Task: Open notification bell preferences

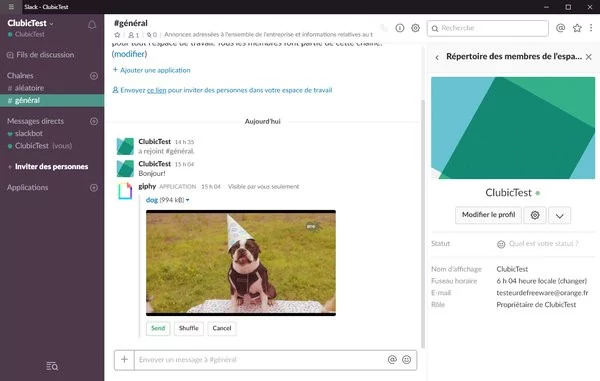Action: pyautogui.click(x=92, y=25)
